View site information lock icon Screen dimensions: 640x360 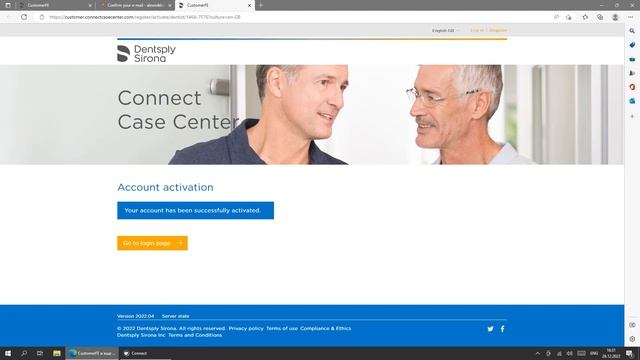click(42, 17)
